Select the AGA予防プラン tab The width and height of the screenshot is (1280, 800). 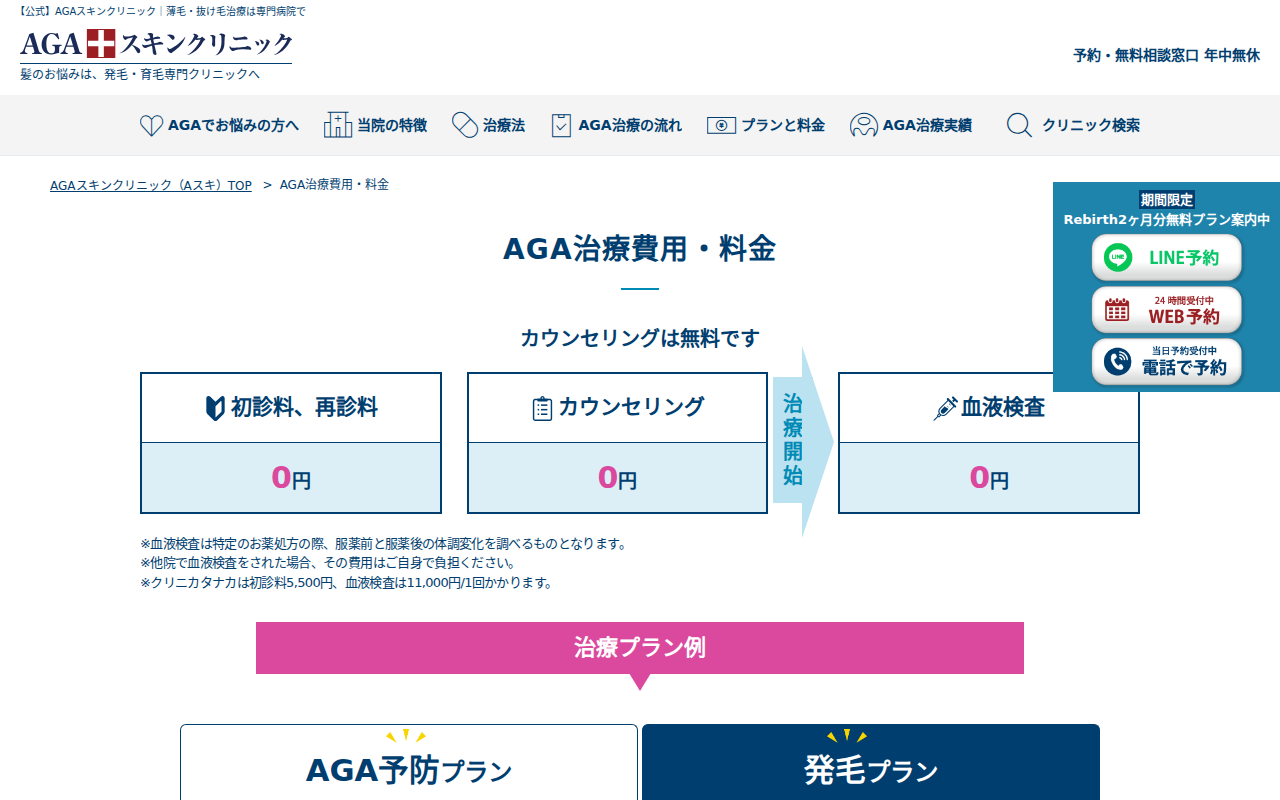pos(409,762)
